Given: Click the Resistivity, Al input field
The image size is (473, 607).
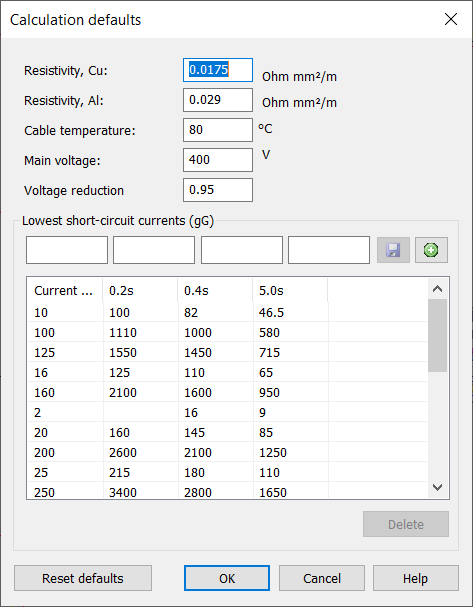Looking at the screenshot, I should tap(218, 100).
